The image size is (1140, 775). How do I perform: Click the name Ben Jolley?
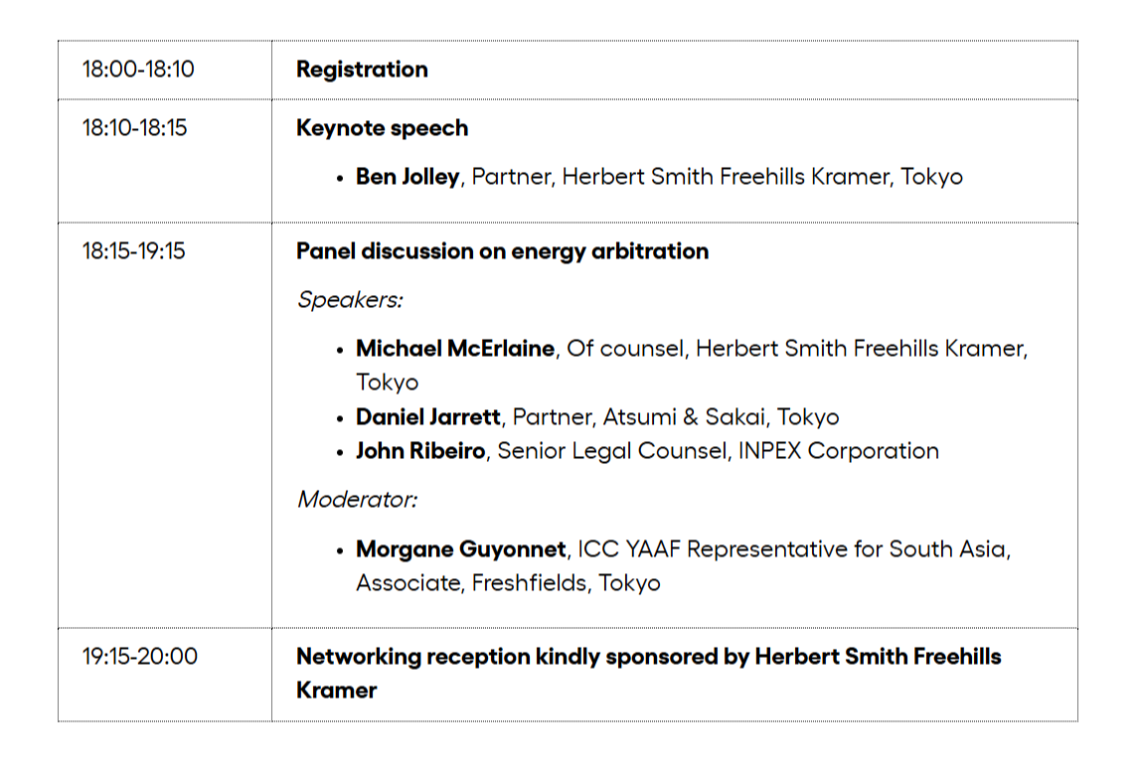407,178
